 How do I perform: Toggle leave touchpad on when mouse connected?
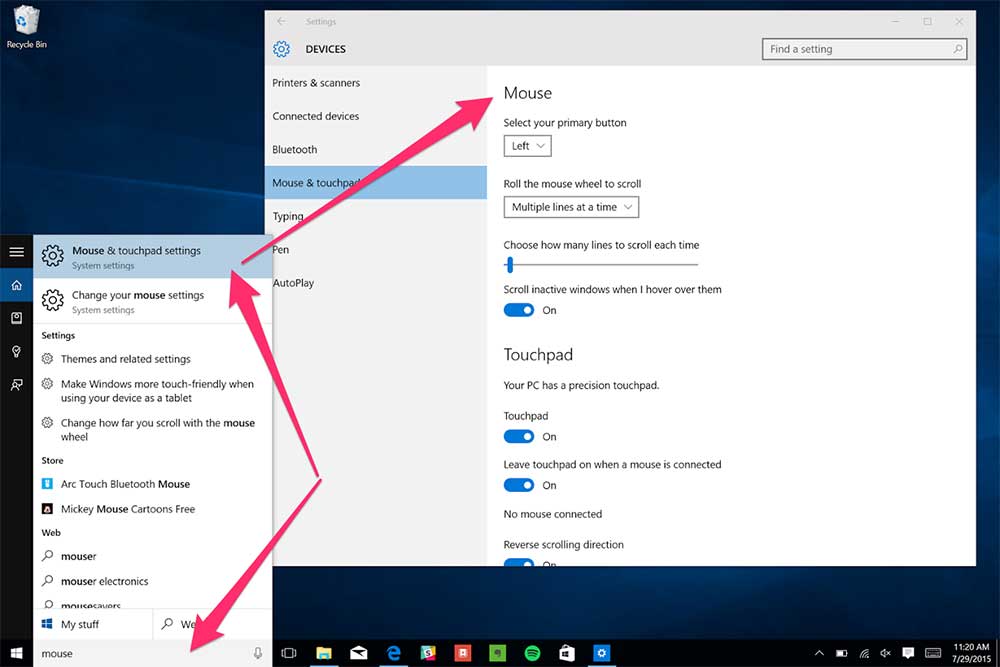click(x=519, y=485)
